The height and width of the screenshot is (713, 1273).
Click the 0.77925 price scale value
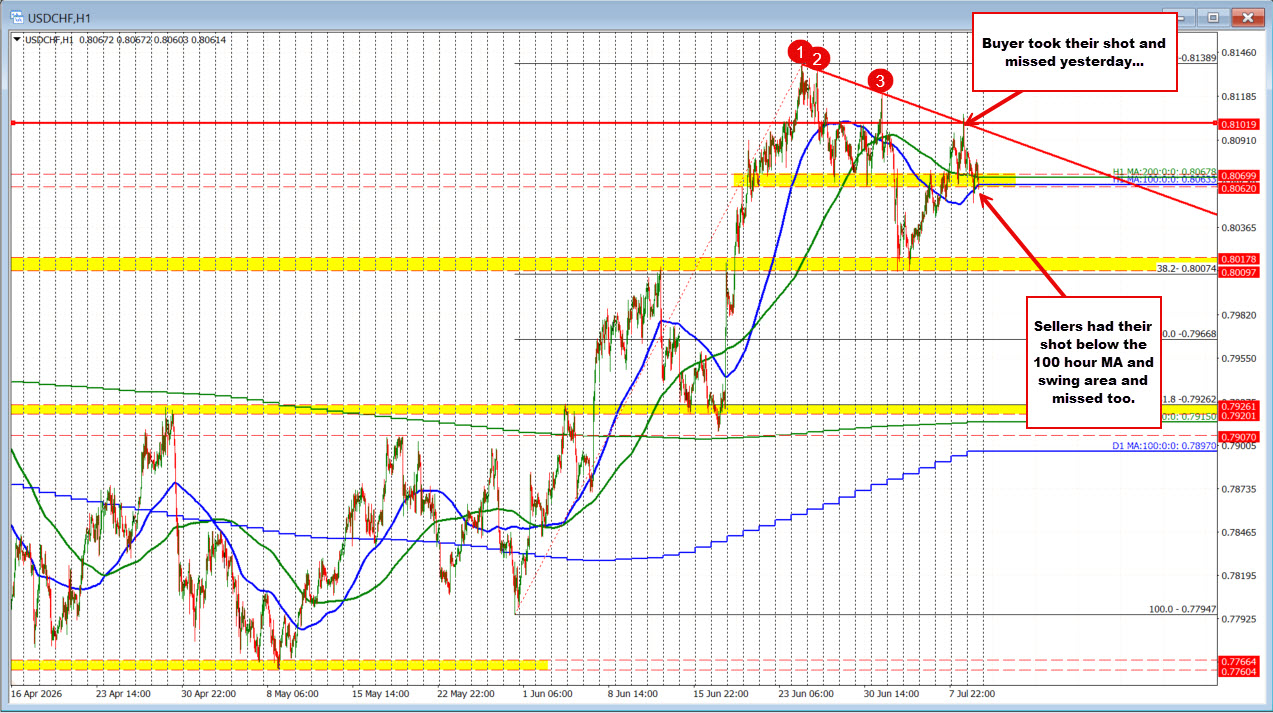coord(1238,620)
